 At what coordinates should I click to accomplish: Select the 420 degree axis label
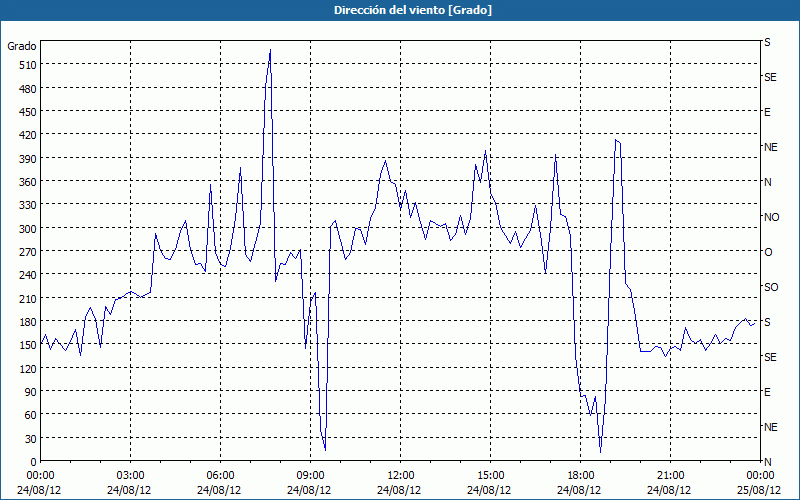point(28,135)
